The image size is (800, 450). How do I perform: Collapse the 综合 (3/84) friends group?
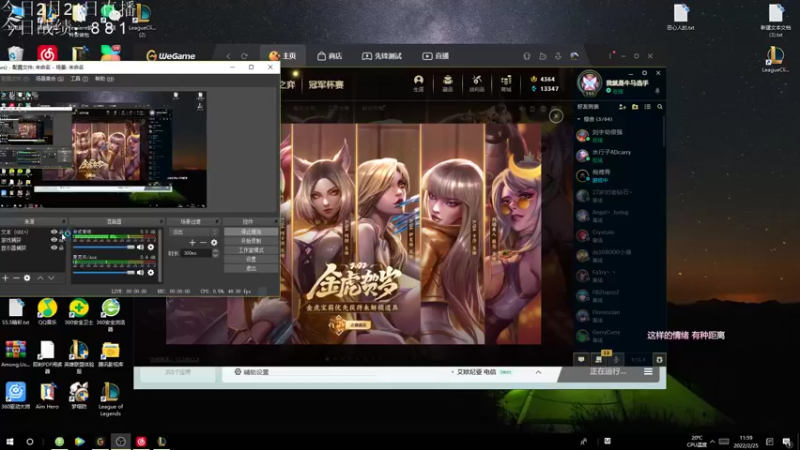(579, 119)
